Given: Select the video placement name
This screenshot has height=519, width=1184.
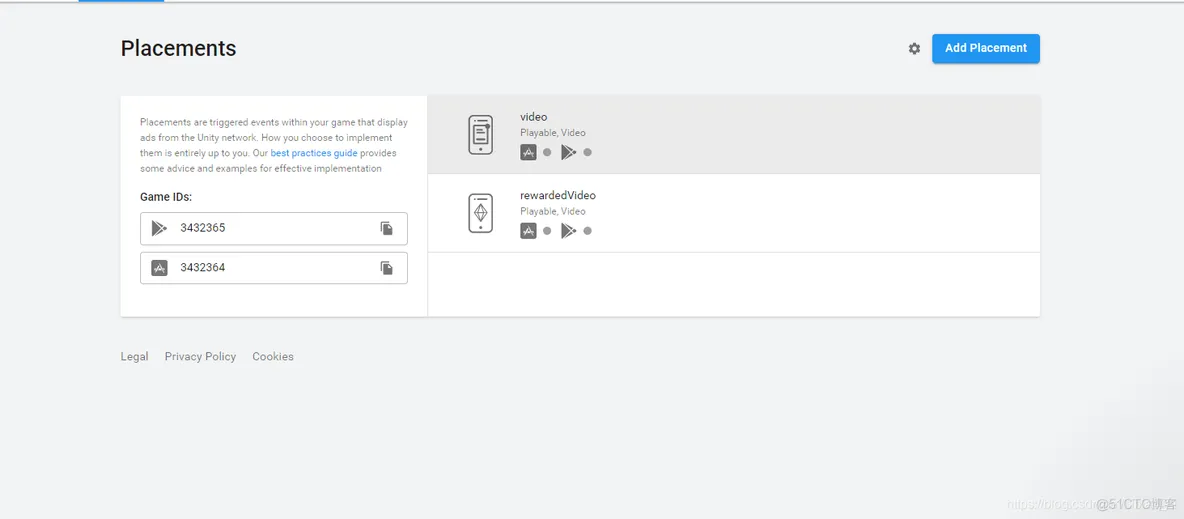Looking at the screenshot, I should click(534, 117).
